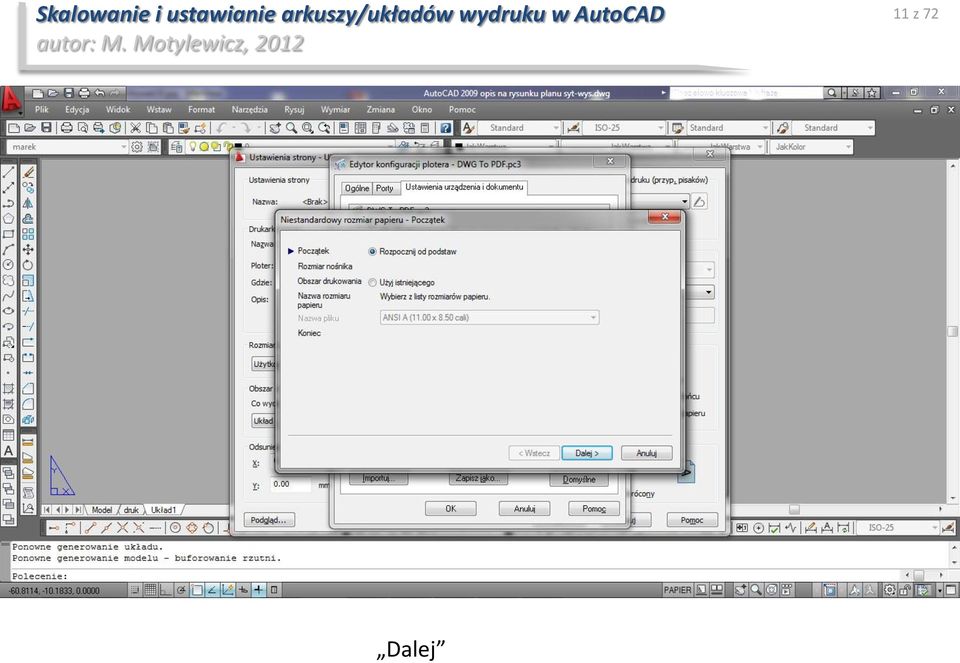Select the Table tool in draw toolbar

[9, 435]
